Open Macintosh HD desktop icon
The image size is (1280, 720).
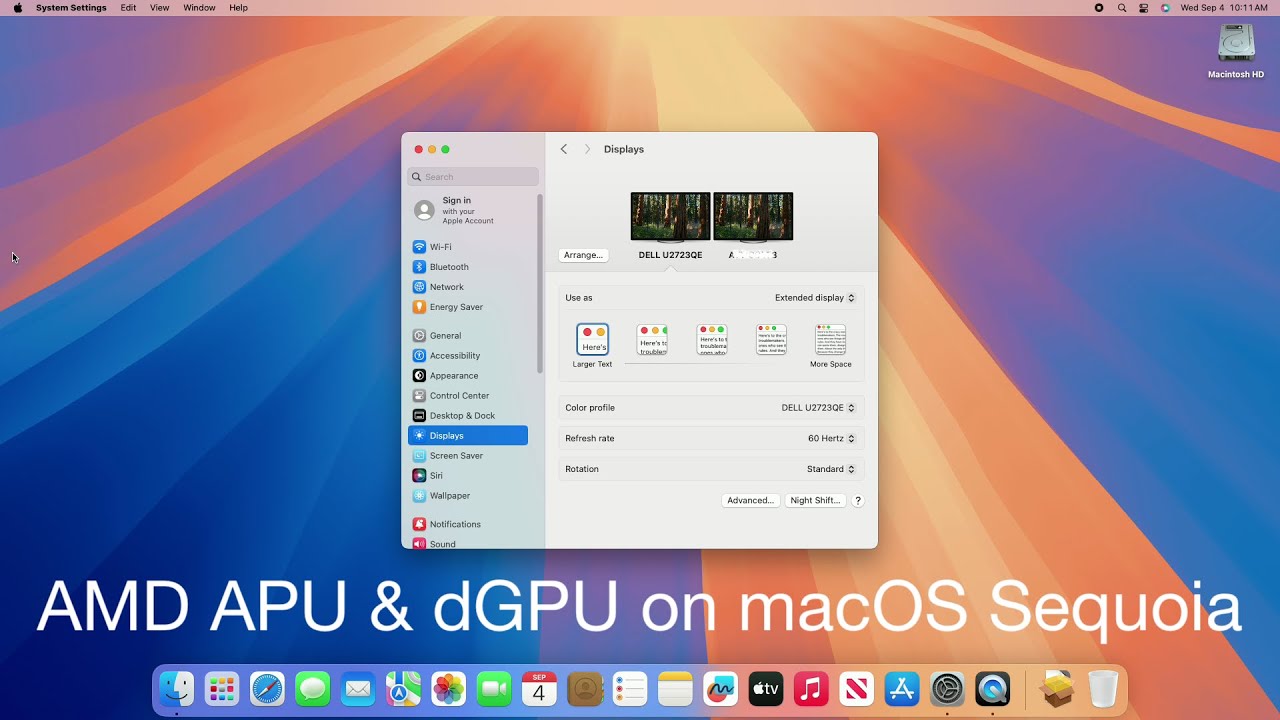point(1236,52)
